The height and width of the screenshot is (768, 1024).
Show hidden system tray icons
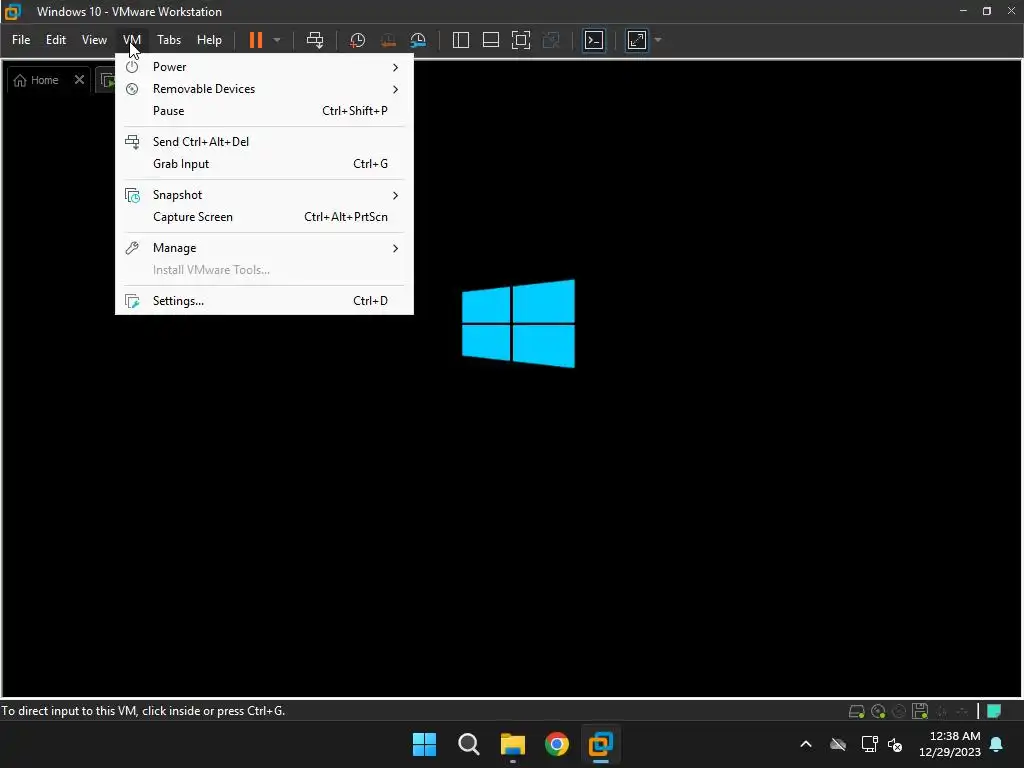pos(806,744)
